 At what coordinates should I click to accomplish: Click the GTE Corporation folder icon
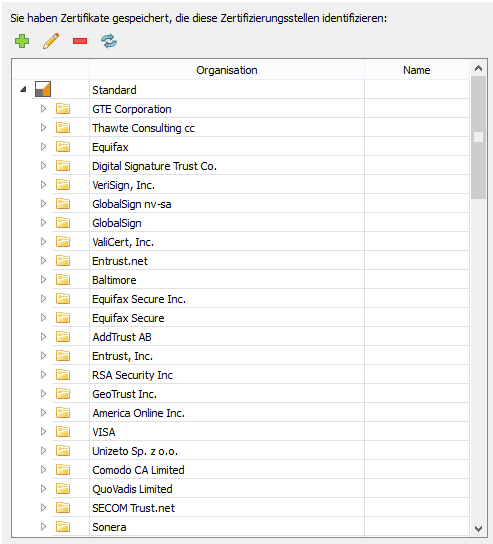(x=63, y=109)
